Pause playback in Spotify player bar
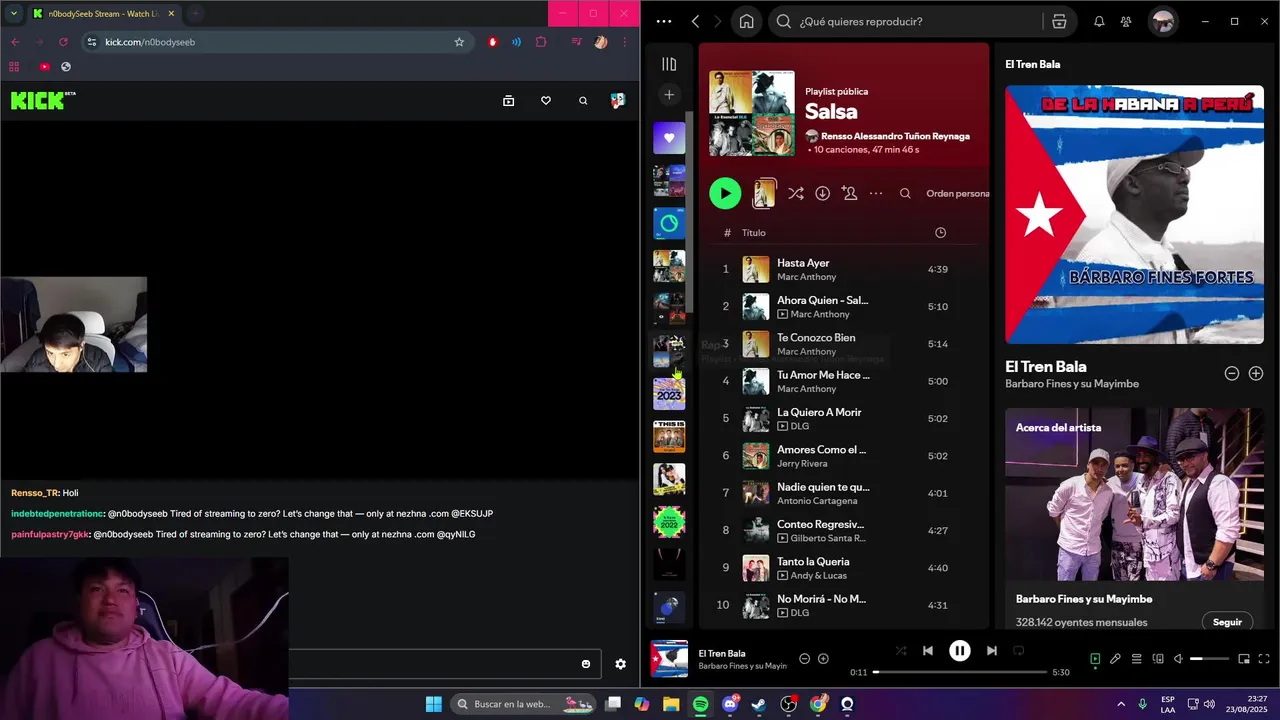Viewport: 1280px width, 720px height. click(x=959, y=650)
